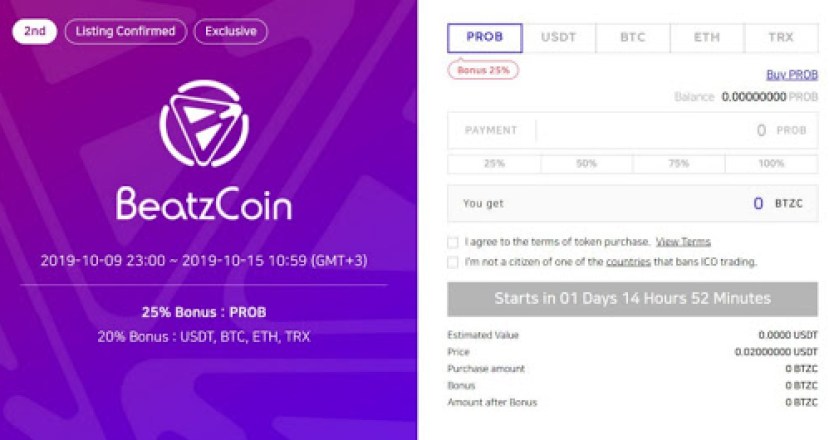
Task: Set payment amount to 25%
Action: (494, 163)
